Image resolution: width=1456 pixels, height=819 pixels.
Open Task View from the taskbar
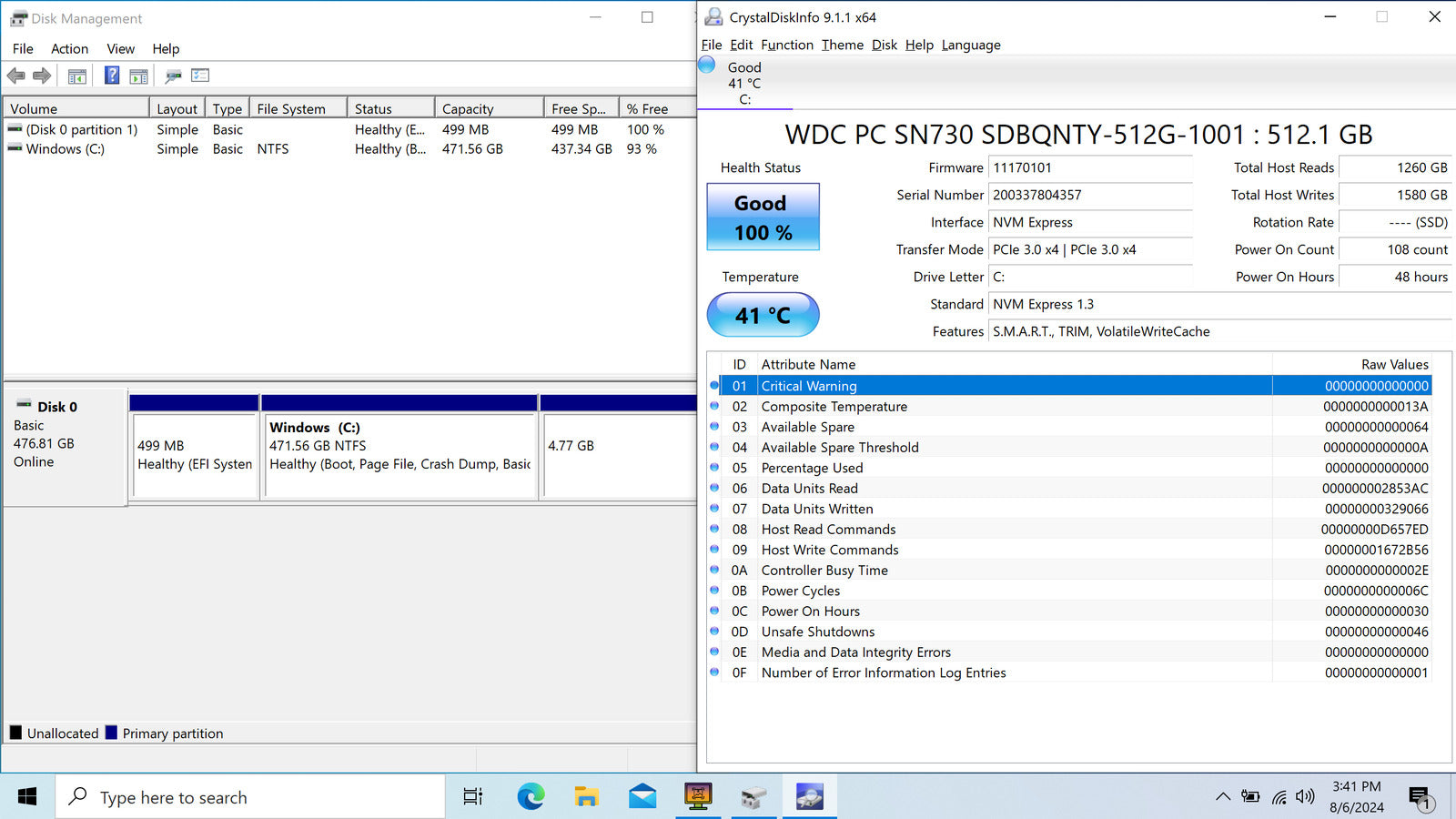tap(473, 797)
